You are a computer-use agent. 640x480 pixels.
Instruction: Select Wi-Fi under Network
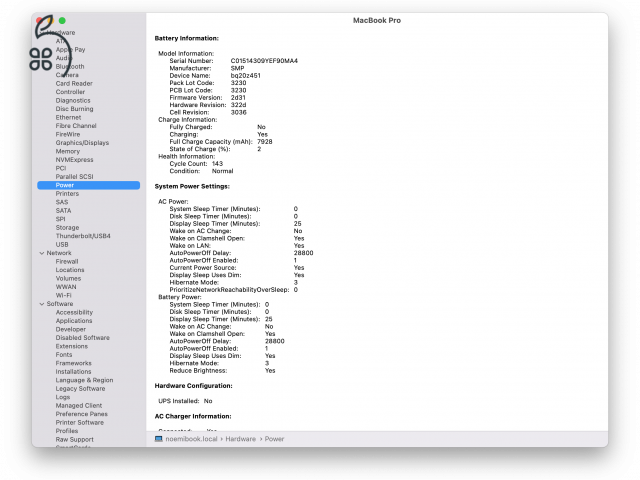63,295
